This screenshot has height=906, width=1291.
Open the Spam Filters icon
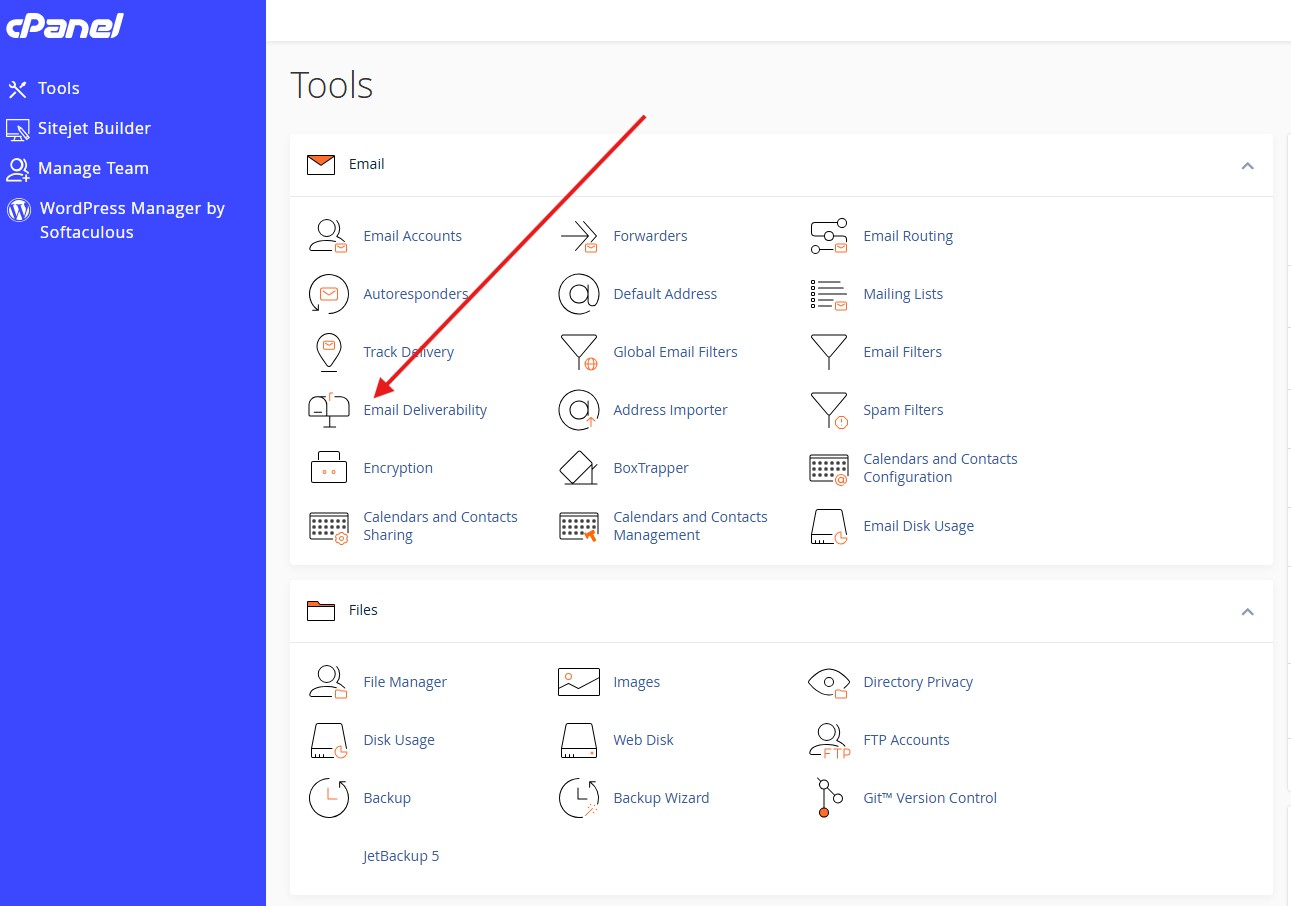coord(828,410)
